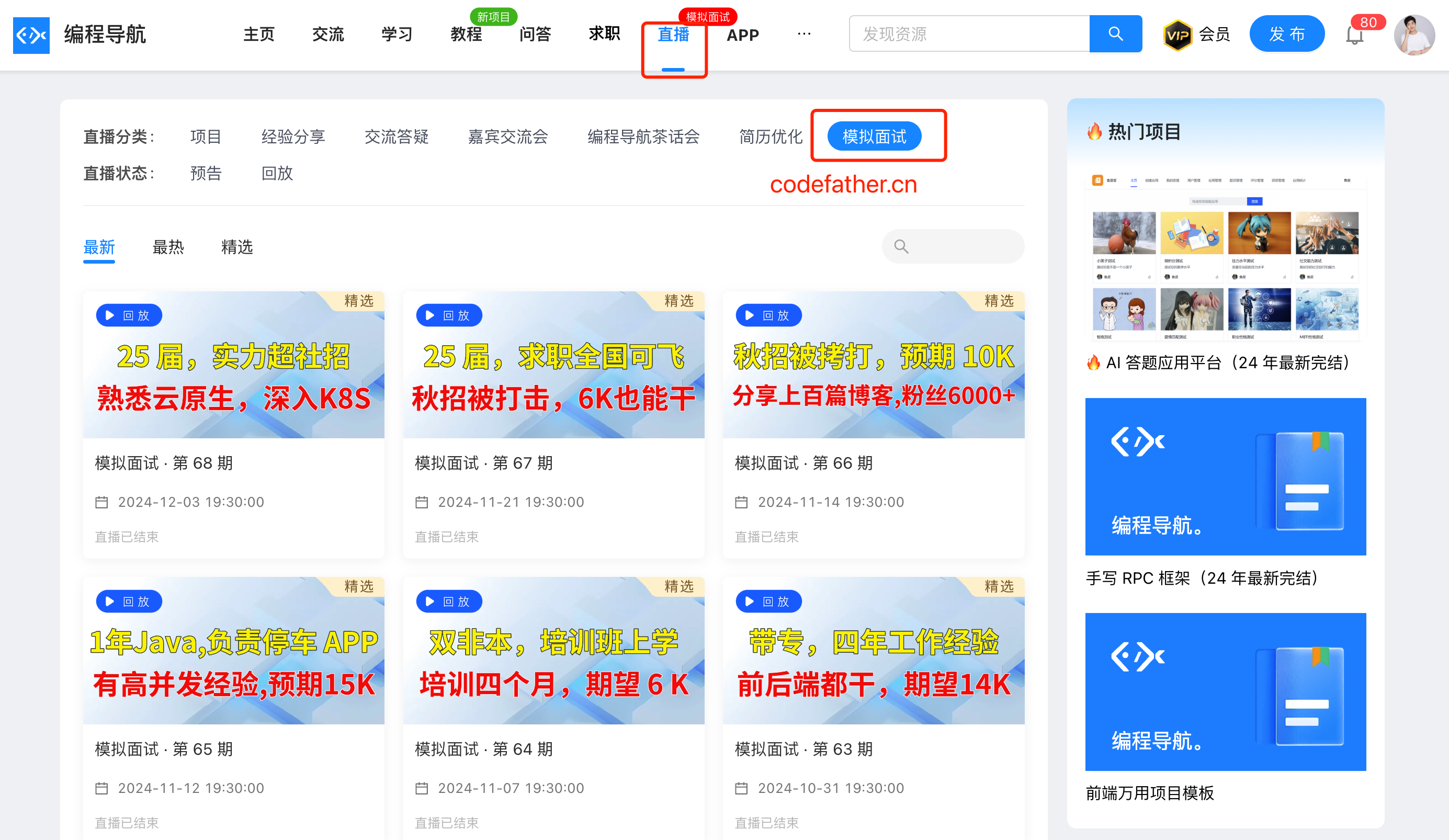Click the 回放 play badge on 第 68 期
This screenshot has height=840, width=1449.
point(129,315)
